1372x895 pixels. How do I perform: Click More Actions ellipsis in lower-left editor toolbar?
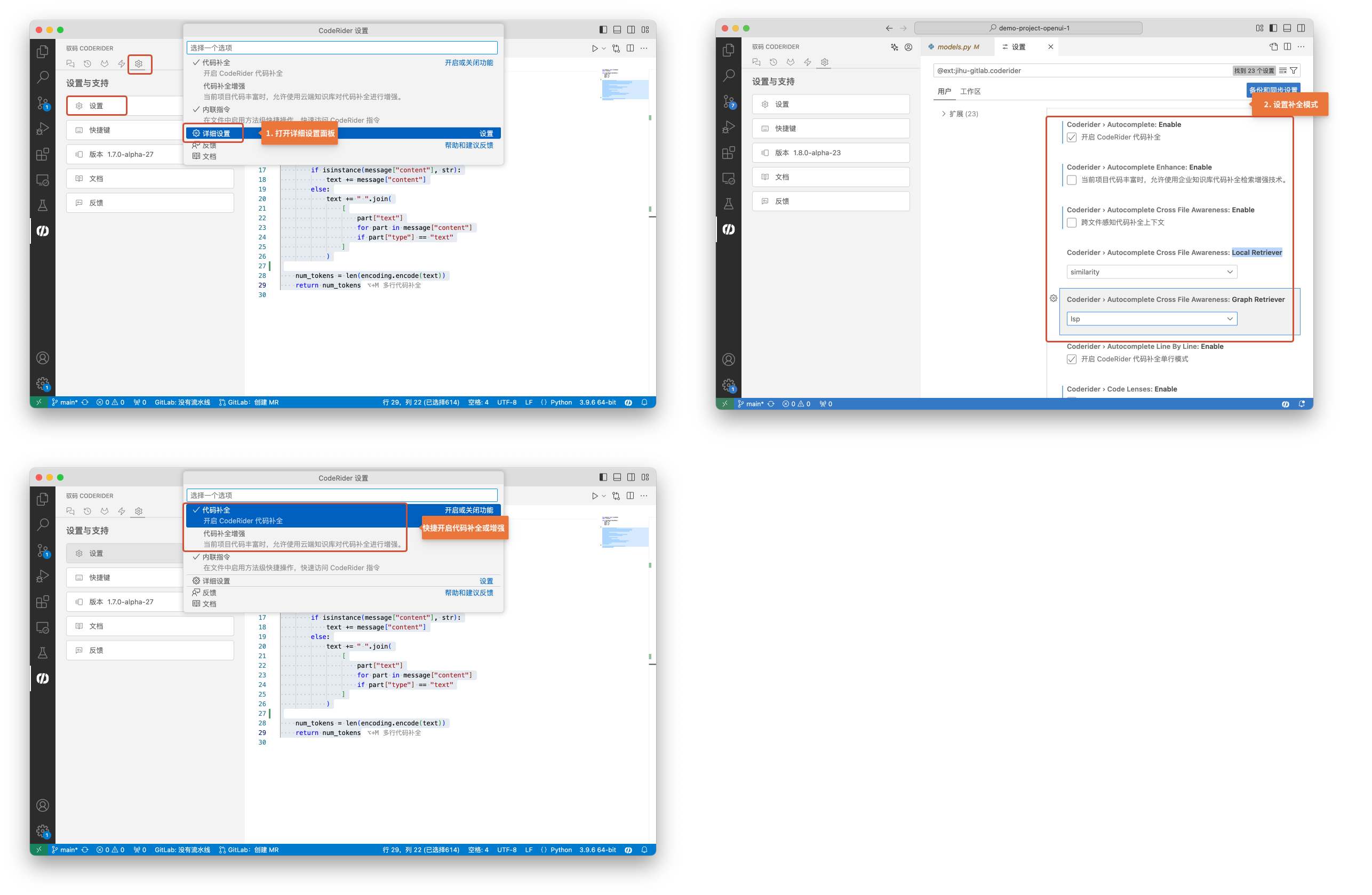(644, 496)
